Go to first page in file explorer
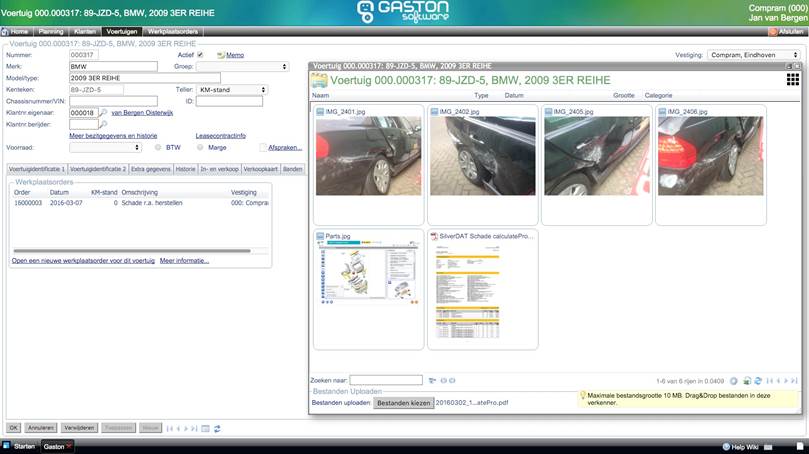Screen dimensions: 809x454 click(x=770, y=381)
